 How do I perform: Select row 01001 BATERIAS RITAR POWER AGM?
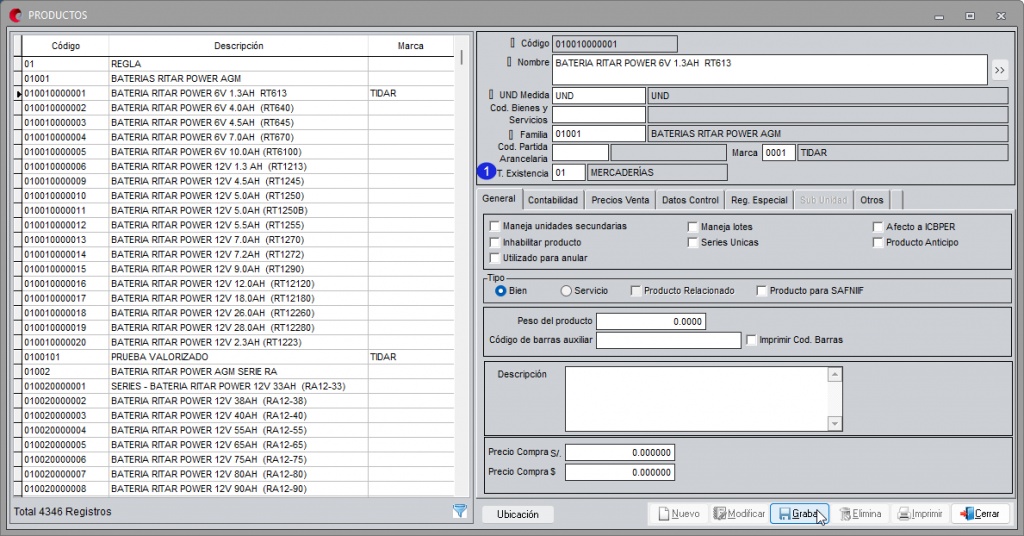[x=238, y=78]
